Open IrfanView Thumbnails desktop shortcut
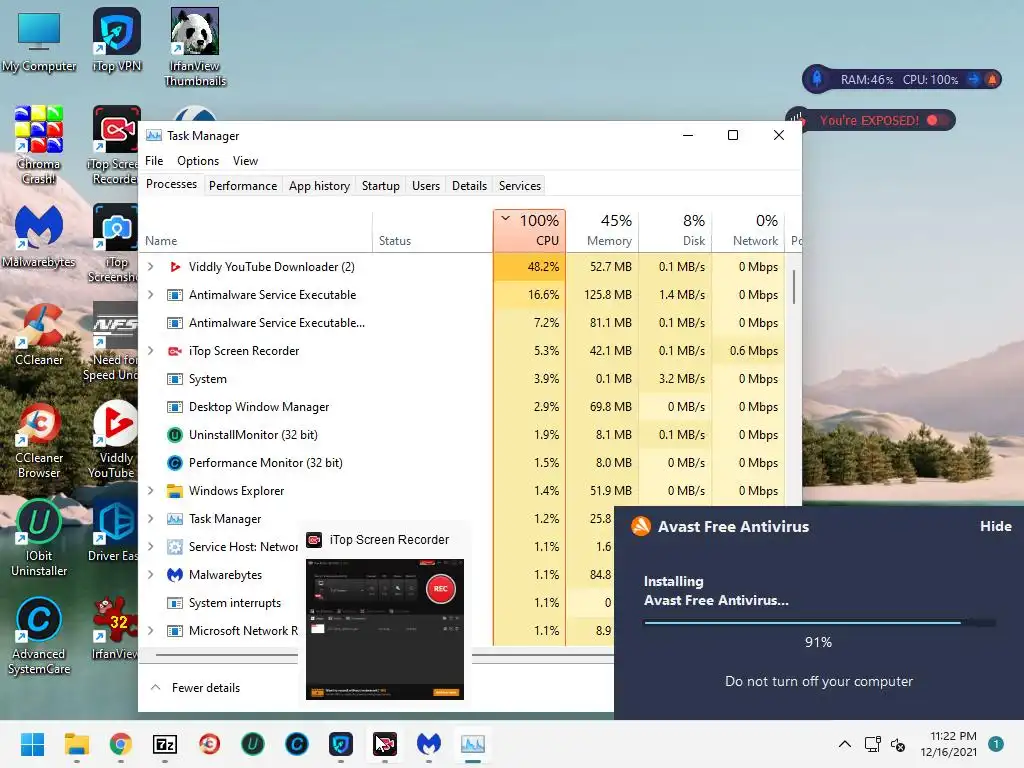This screenshot has width=1024, height=768. pos(195,47)
